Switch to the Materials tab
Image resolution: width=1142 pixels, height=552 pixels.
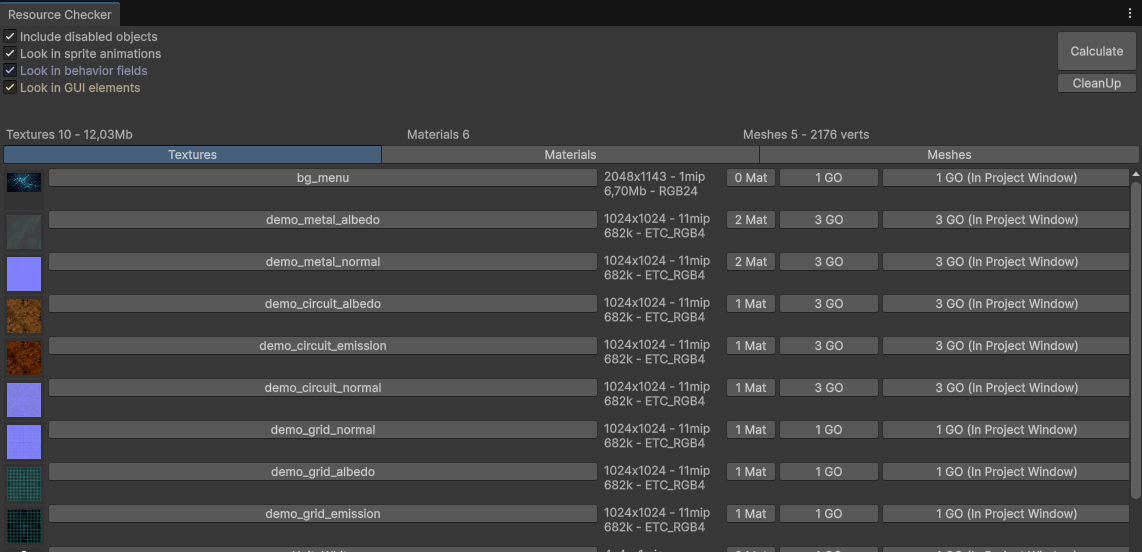570,154
